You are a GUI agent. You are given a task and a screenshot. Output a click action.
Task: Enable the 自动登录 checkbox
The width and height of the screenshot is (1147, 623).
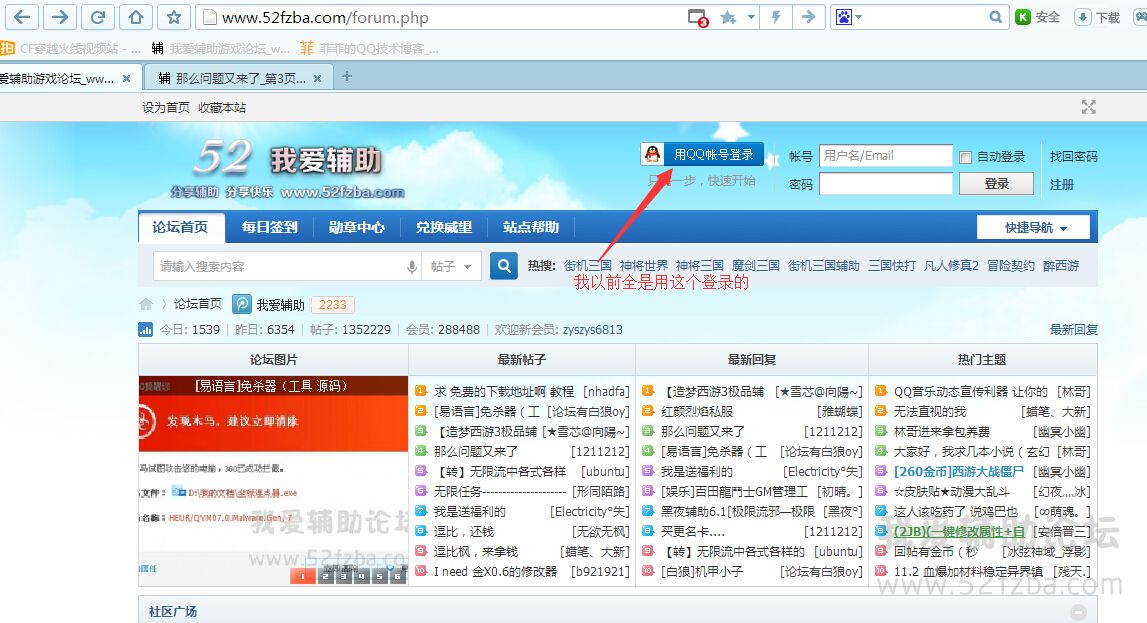click(x=965, y=157)
